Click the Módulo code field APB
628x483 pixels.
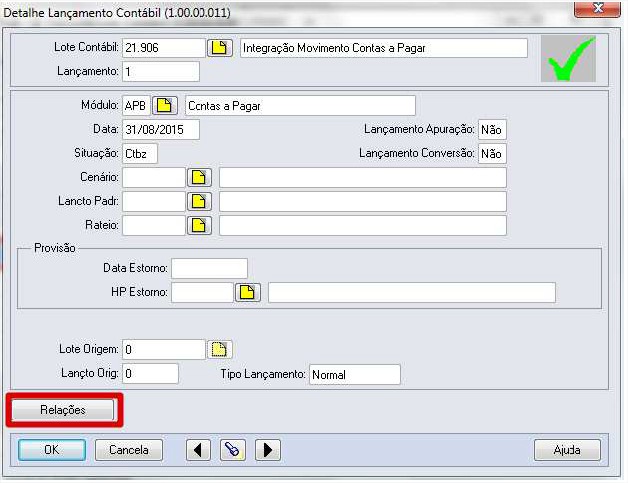point(136,106)
